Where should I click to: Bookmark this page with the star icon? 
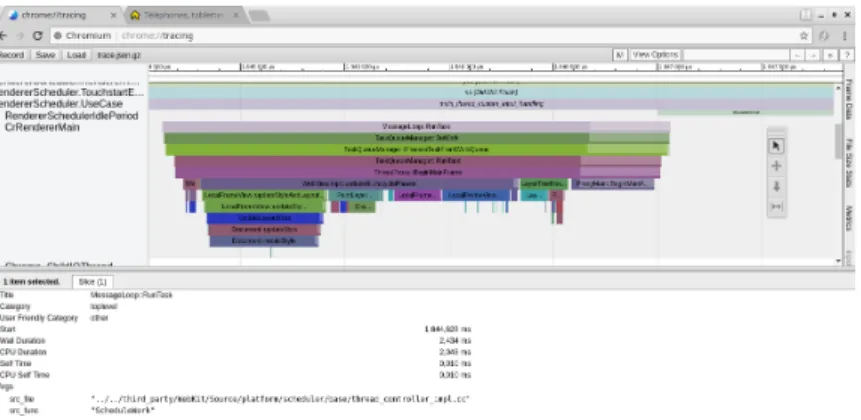pyautogui.click(x=804, y=36)
